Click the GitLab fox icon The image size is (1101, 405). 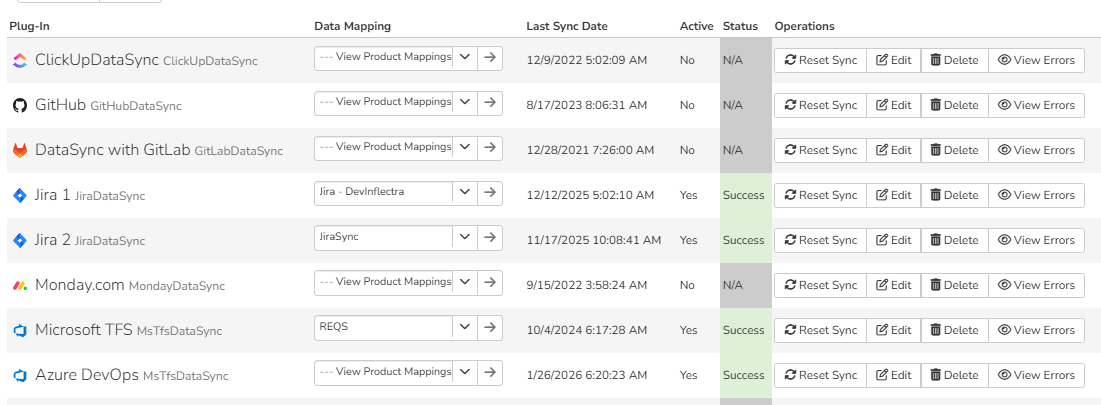20,150
